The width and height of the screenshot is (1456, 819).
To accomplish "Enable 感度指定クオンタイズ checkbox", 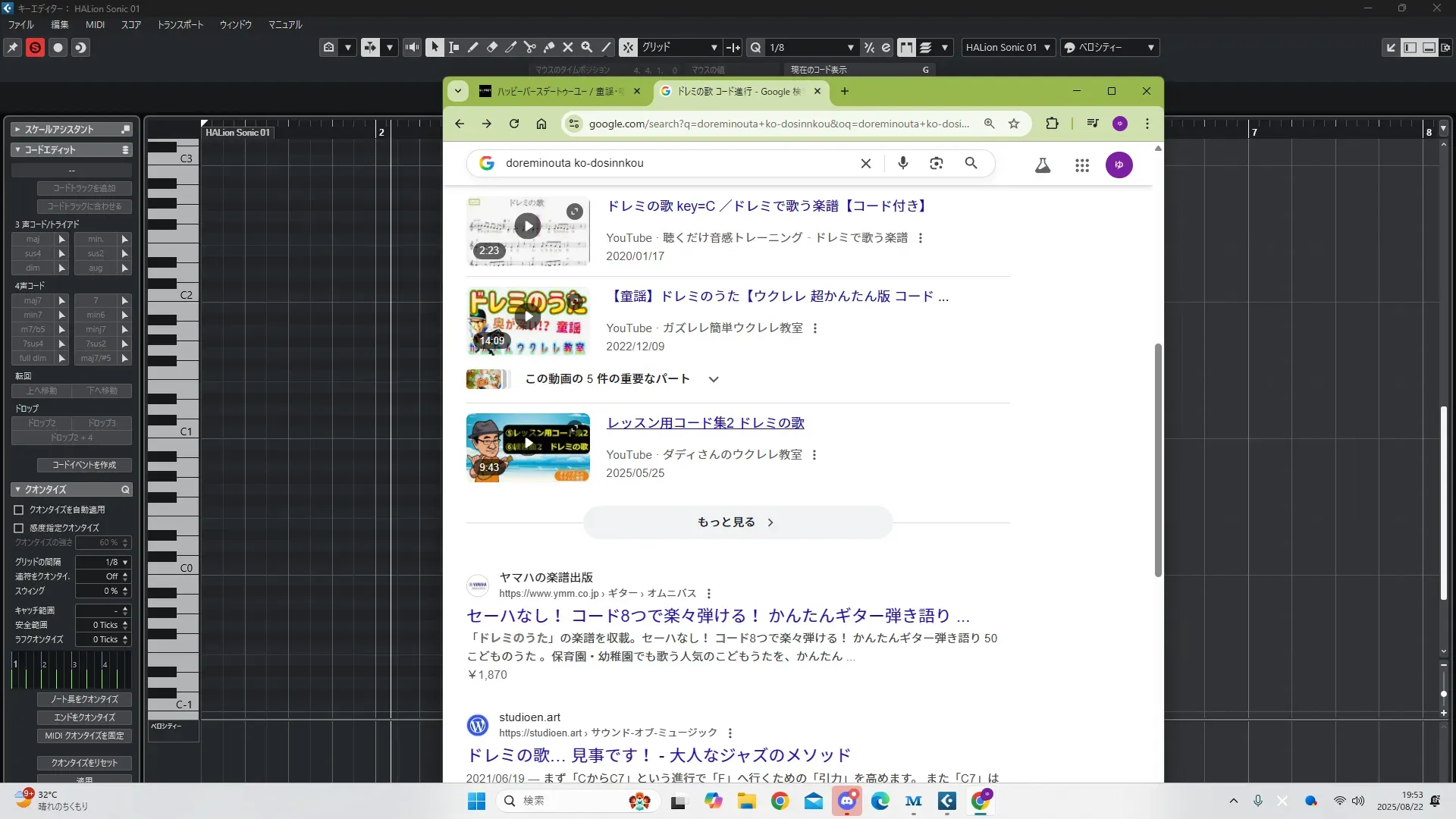I will [x=19, y=528].
